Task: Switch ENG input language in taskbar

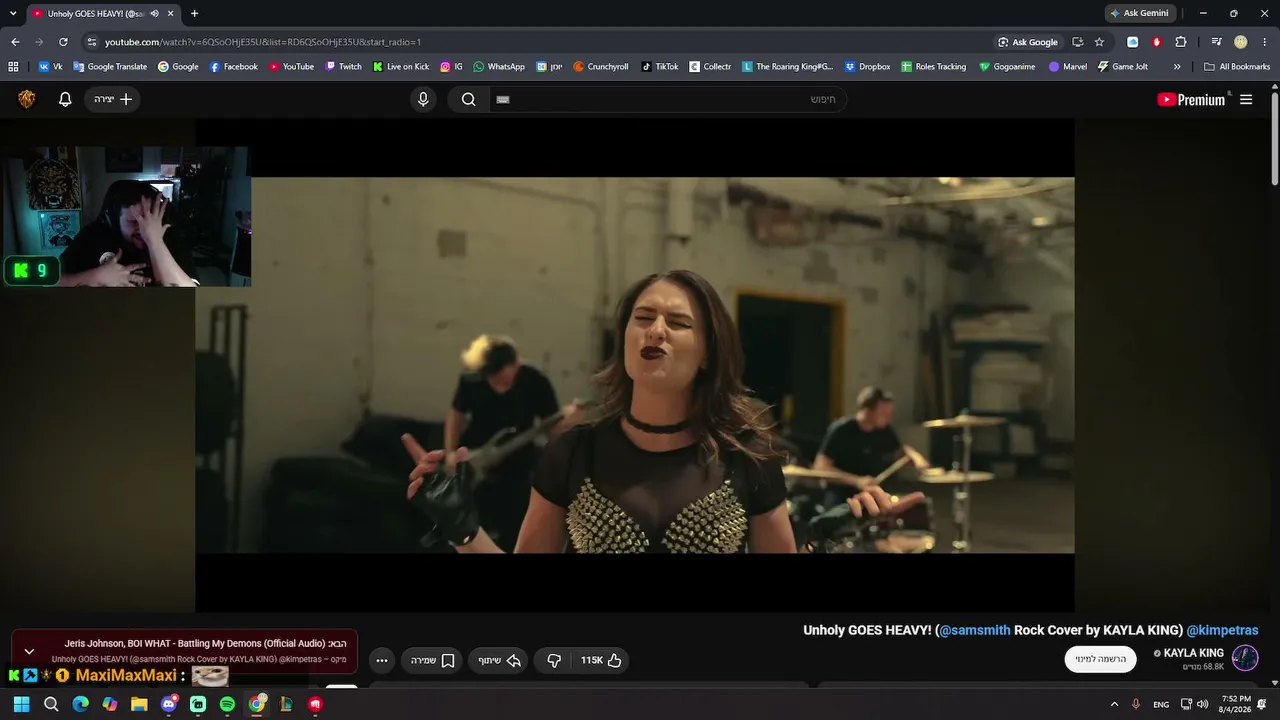Action: click(x=1161, y=704)
